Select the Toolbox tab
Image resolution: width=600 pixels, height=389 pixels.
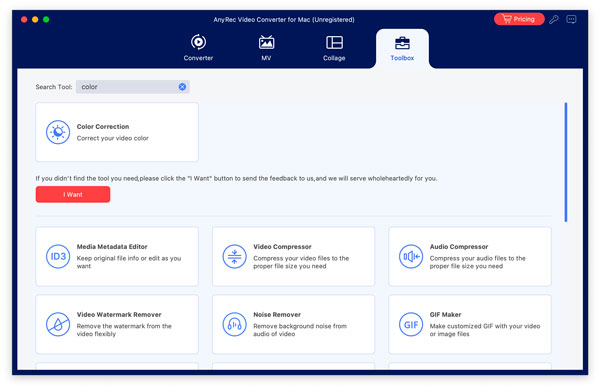tap(402, 49)
